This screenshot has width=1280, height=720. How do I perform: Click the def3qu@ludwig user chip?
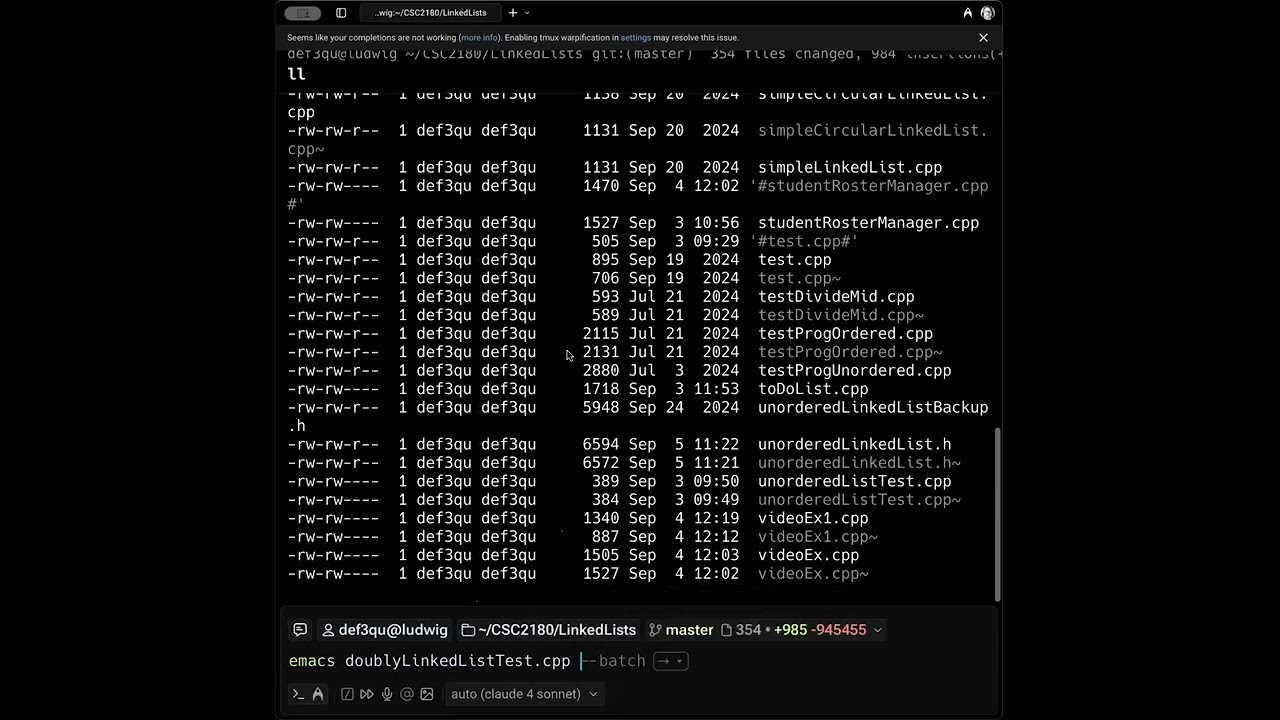(384, 630)
